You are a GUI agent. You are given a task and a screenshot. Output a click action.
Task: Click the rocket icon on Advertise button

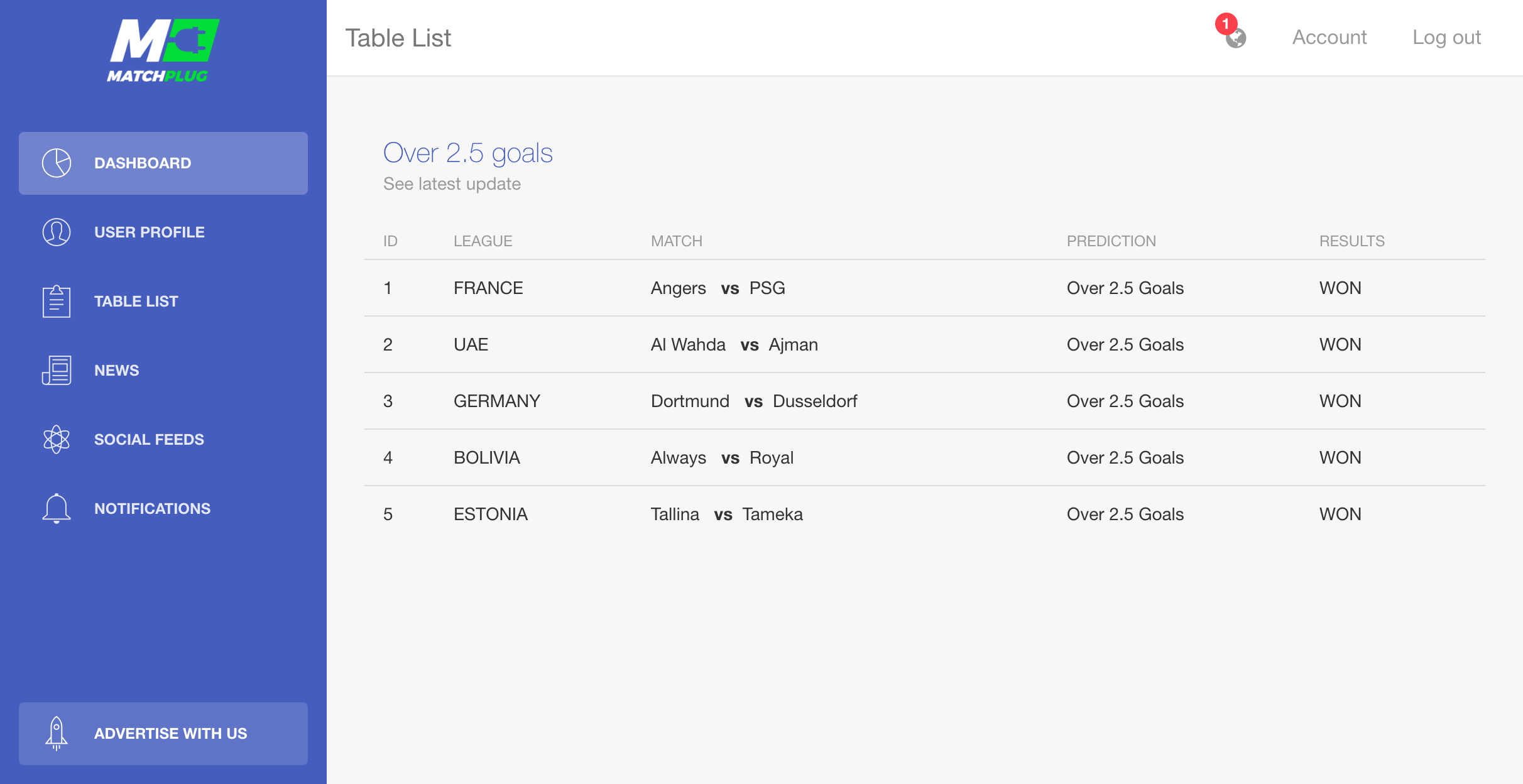[57, 734]
